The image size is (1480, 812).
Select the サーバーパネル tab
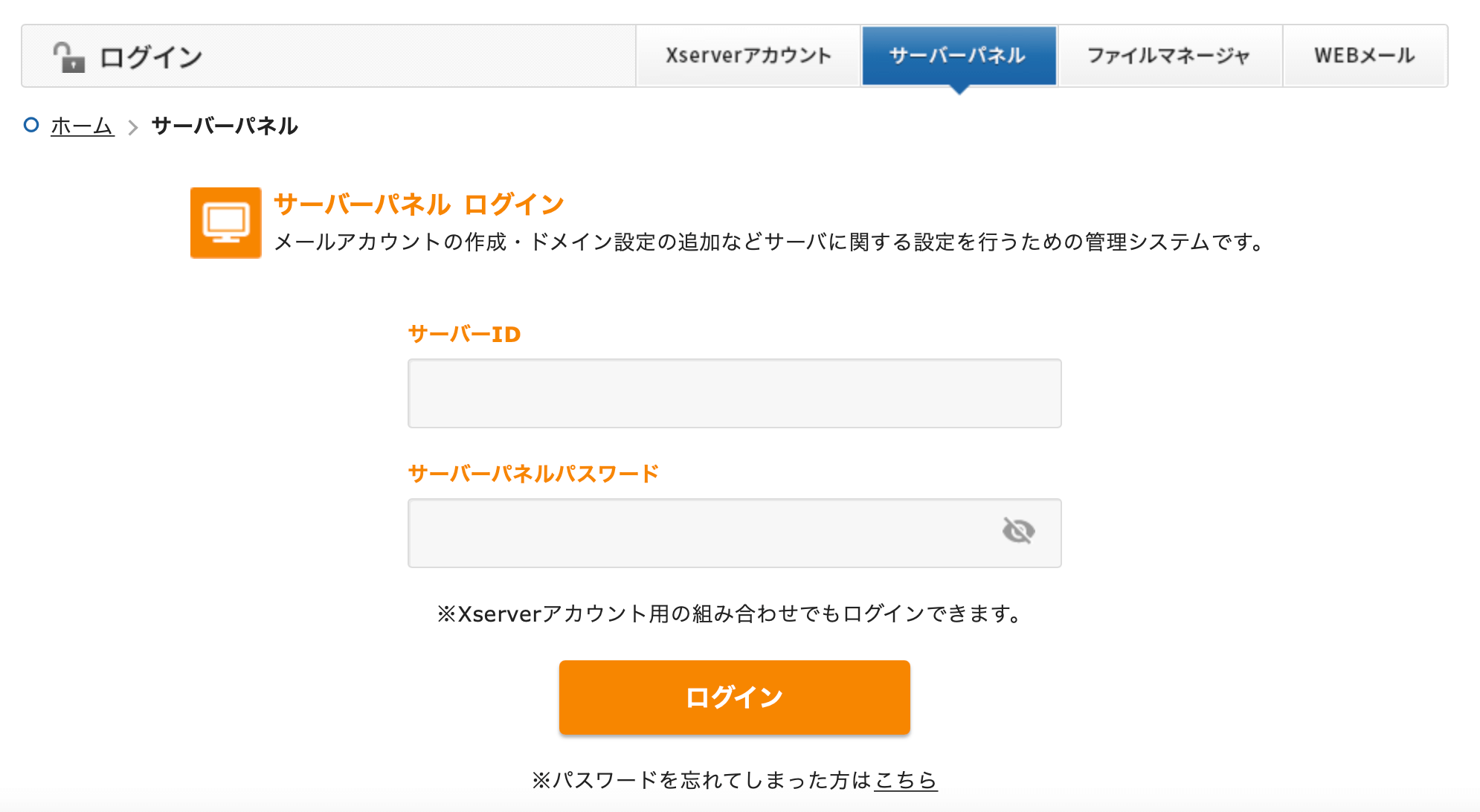coord(958,56)
